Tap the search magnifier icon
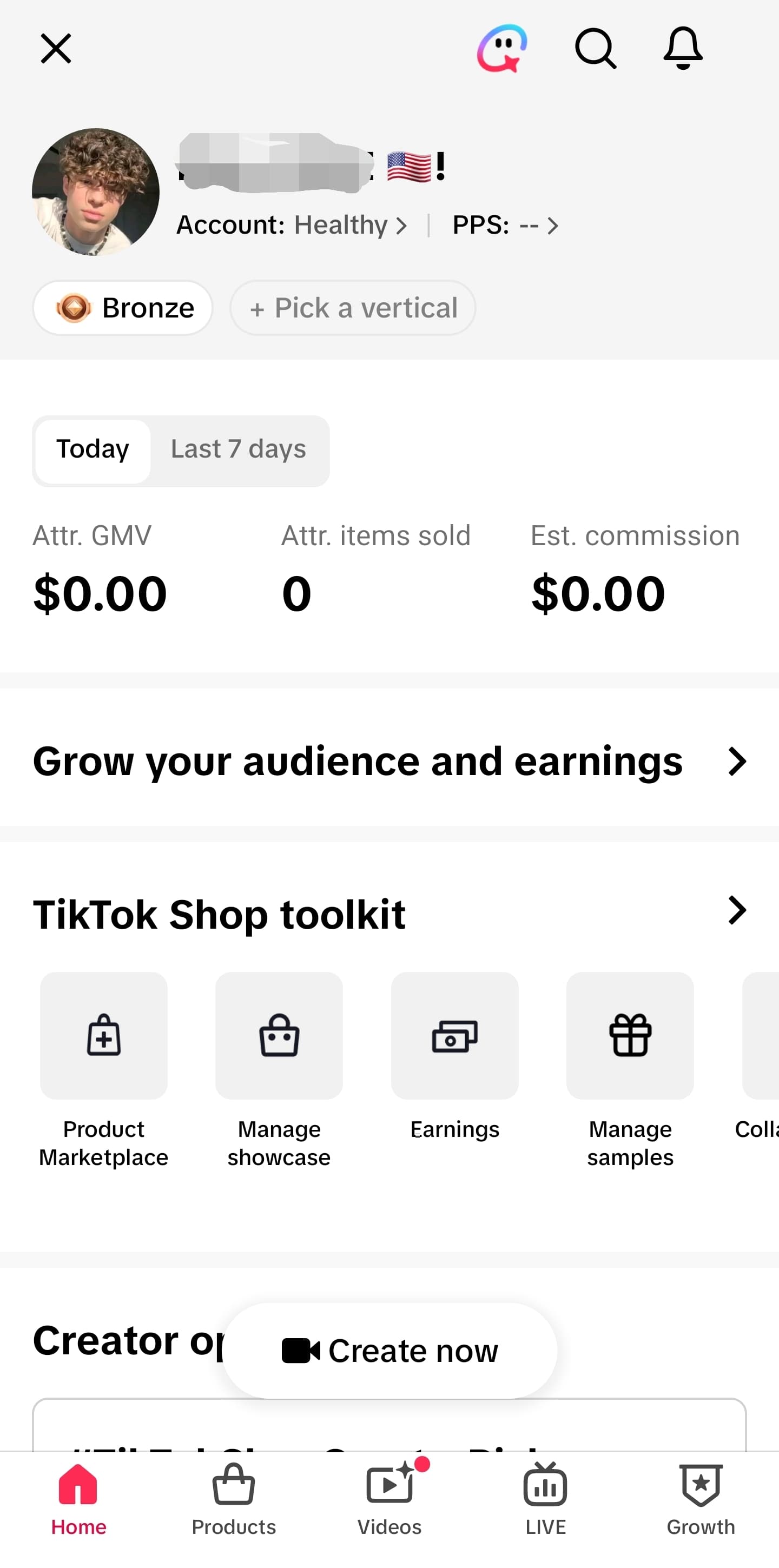The height and width of the screenshot is (1568, 779). [x=596, y=49]
